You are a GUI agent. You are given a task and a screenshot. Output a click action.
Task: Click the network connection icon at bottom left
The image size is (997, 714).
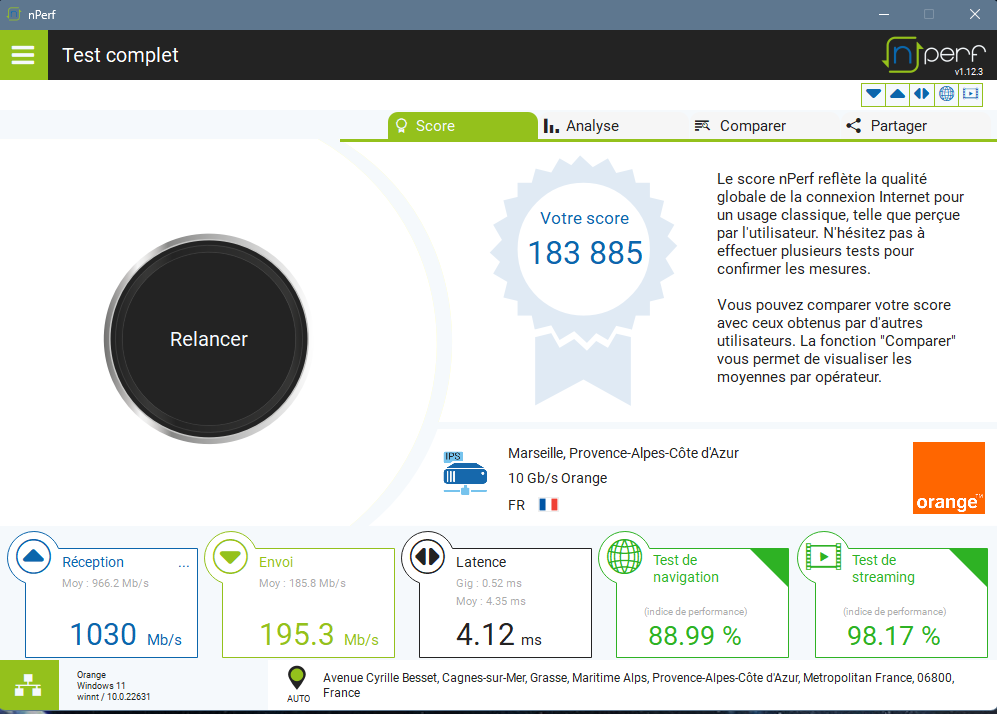tap(29, 686)
